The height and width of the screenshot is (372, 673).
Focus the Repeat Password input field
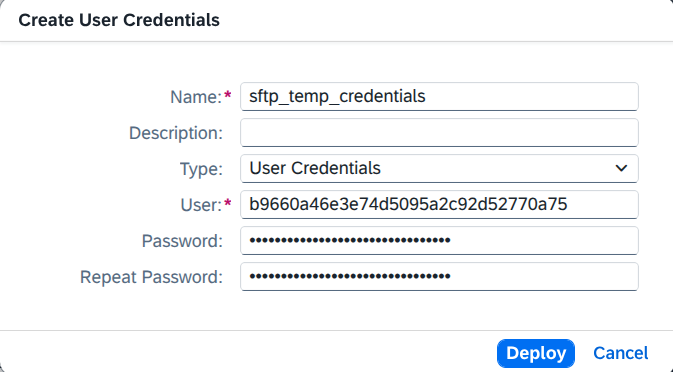coord(439,276)
